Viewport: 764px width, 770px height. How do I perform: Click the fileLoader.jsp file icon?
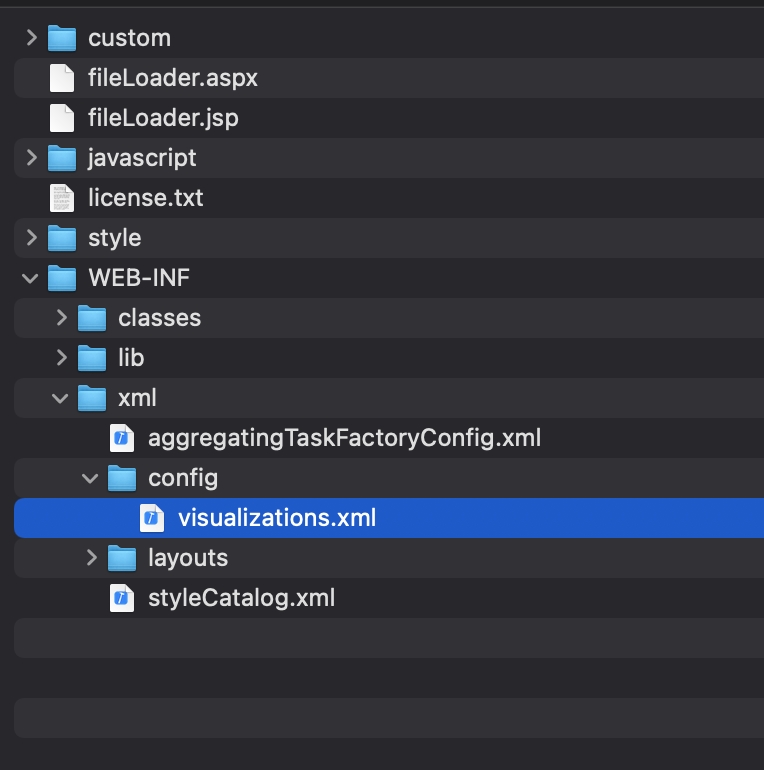pos(62,118)
